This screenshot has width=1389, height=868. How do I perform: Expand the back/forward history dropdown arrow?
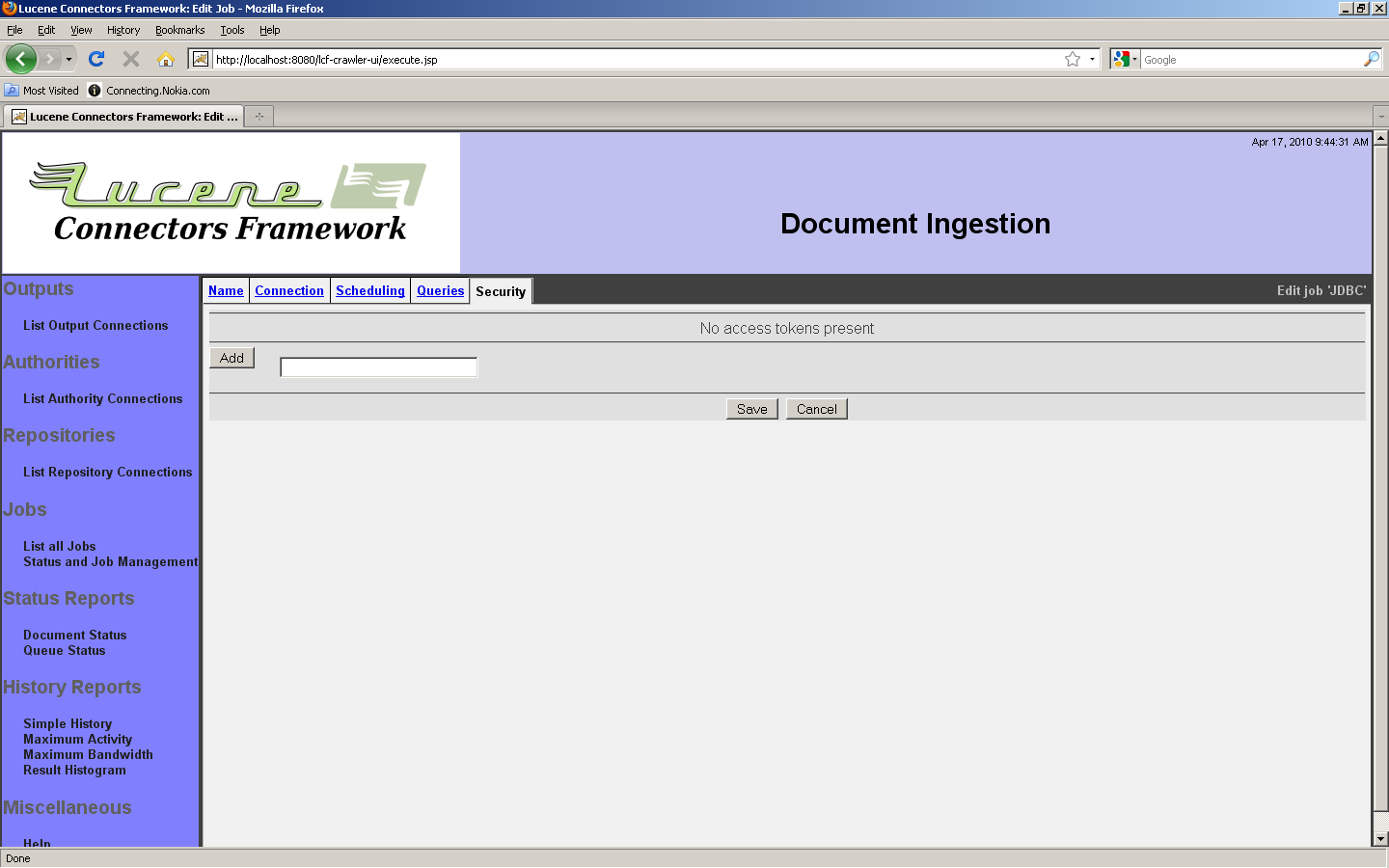click(68, 59)
